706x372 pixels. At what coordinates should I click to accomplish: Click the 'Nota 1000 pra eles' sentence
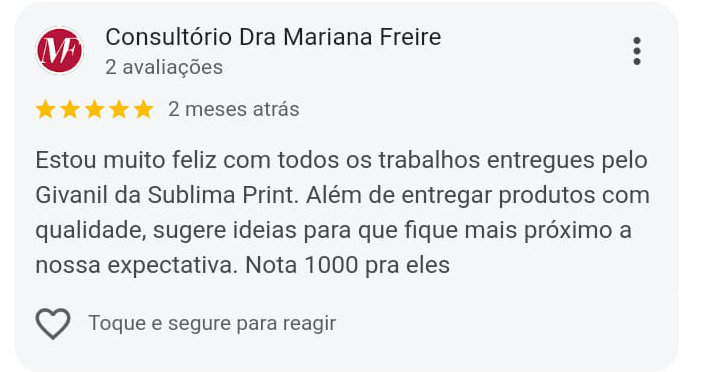[348, 265]
